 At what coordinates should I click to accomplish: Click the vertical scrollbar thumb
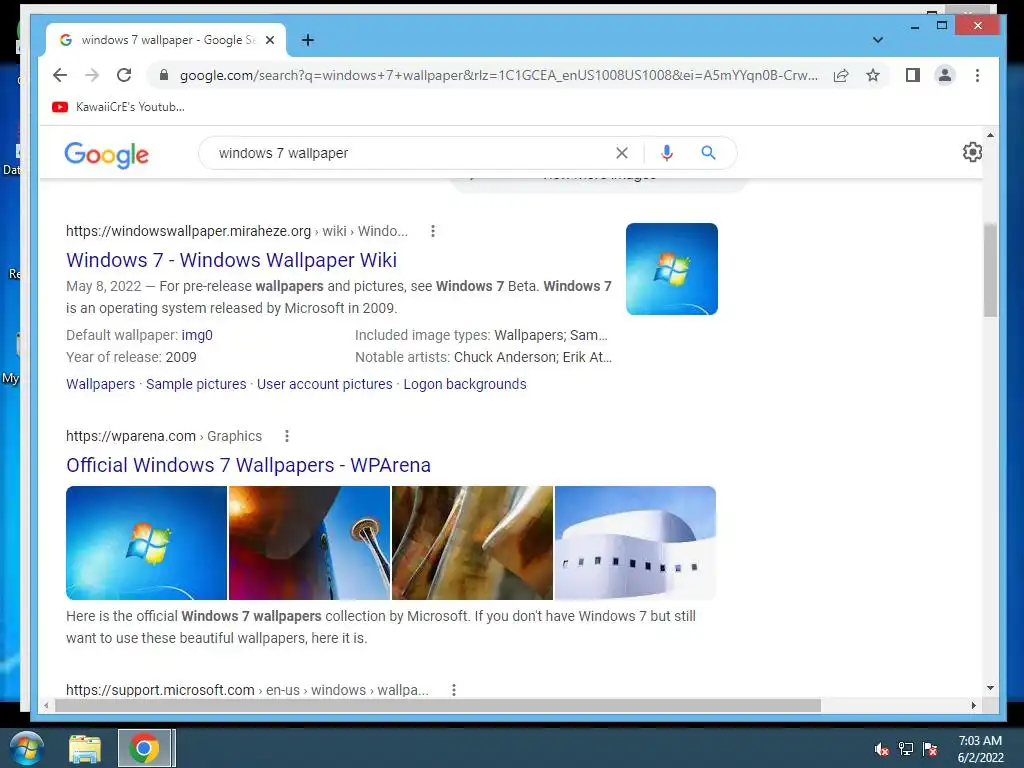(x=990, y=270)
